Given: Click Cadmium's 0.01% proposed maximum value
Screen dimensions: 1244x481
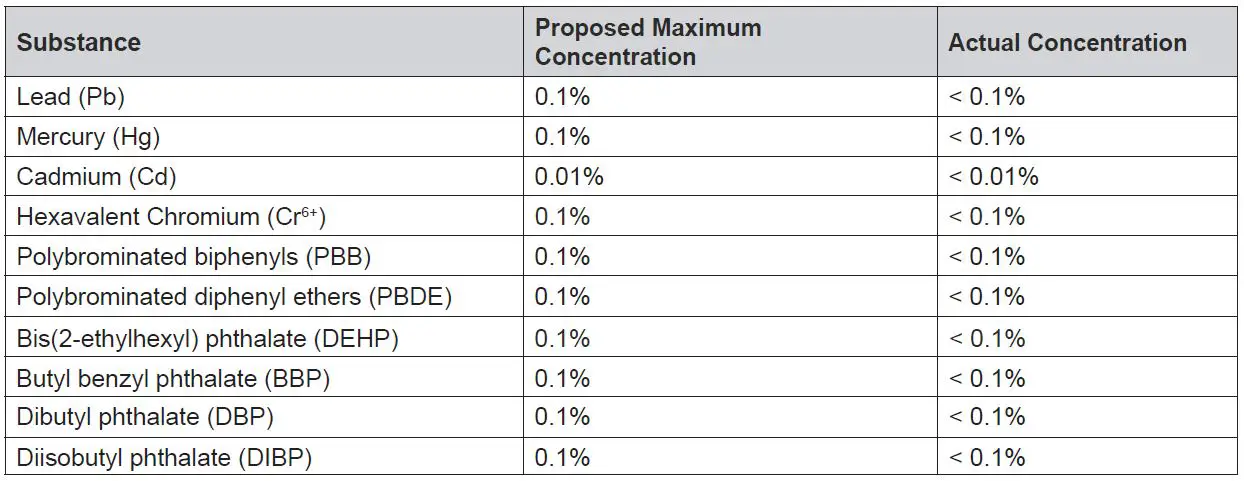Looking at the screenshot, I should [x=569, y=177].
